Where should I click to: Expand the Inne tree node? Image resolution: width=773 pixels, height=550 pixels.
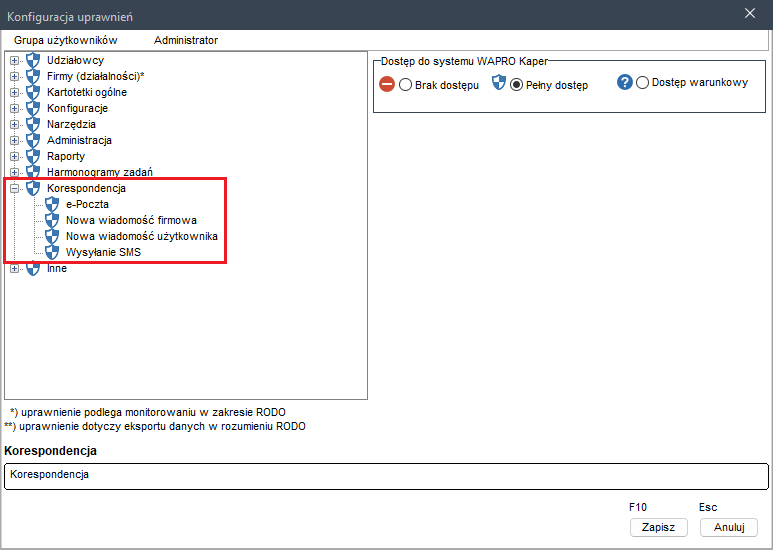tap(15, 268)
